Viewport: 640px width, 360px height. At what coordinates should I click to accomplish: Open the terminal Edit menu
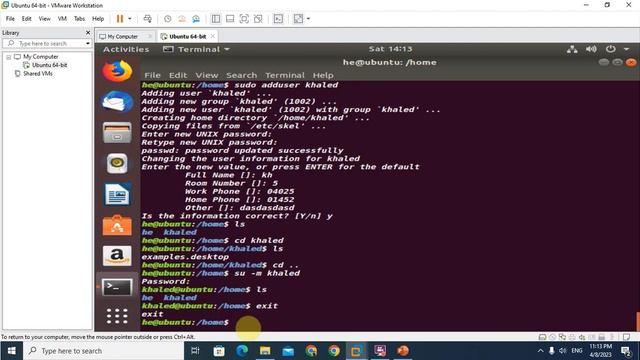click(x=178, y=76)
